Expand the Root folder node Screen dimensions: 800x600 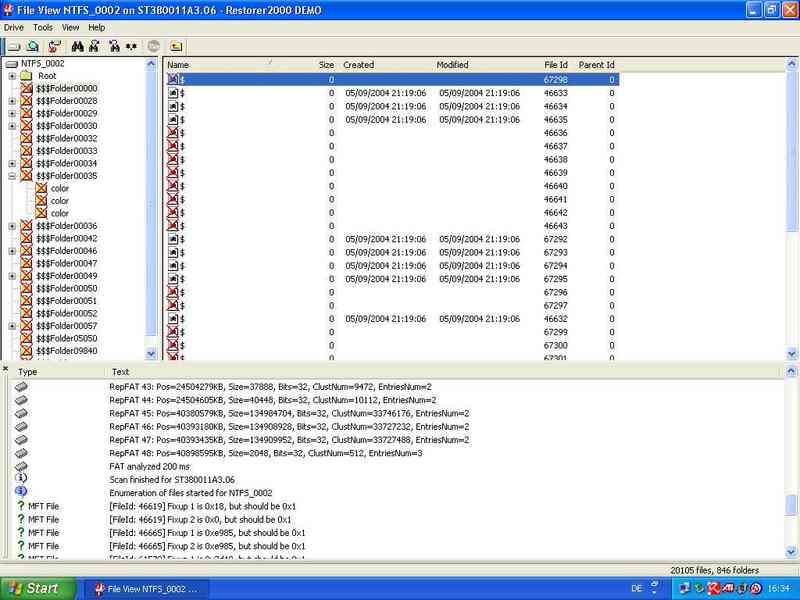click(x=12, y=76)
